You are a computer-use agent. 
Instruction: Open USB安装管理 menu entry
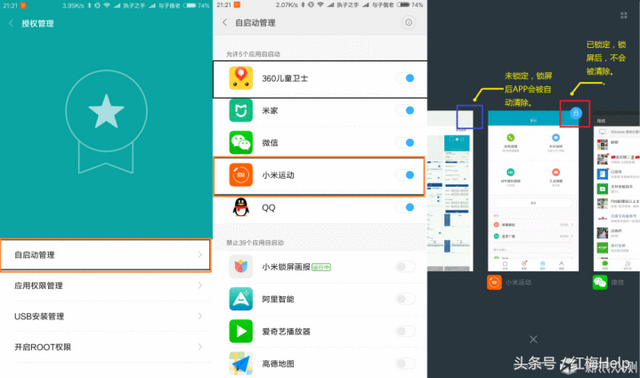coord(106,316)
